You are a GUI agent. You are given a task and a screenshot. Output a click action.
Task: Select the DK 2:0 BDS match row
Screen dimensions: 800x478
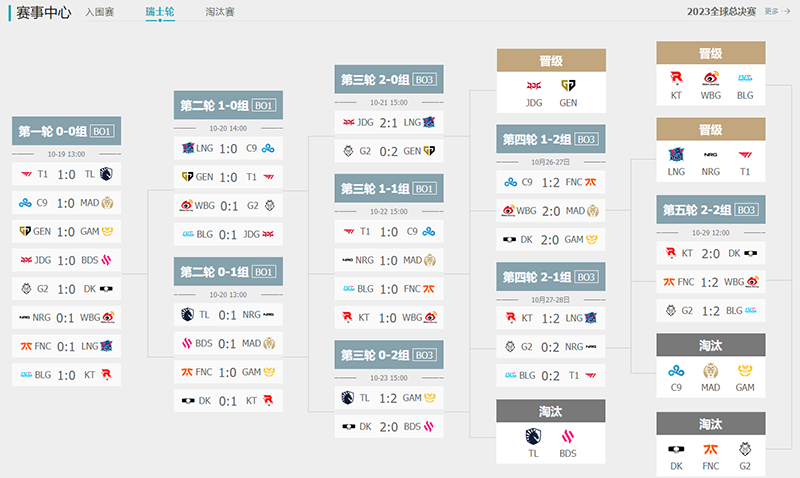click(389, 425)
